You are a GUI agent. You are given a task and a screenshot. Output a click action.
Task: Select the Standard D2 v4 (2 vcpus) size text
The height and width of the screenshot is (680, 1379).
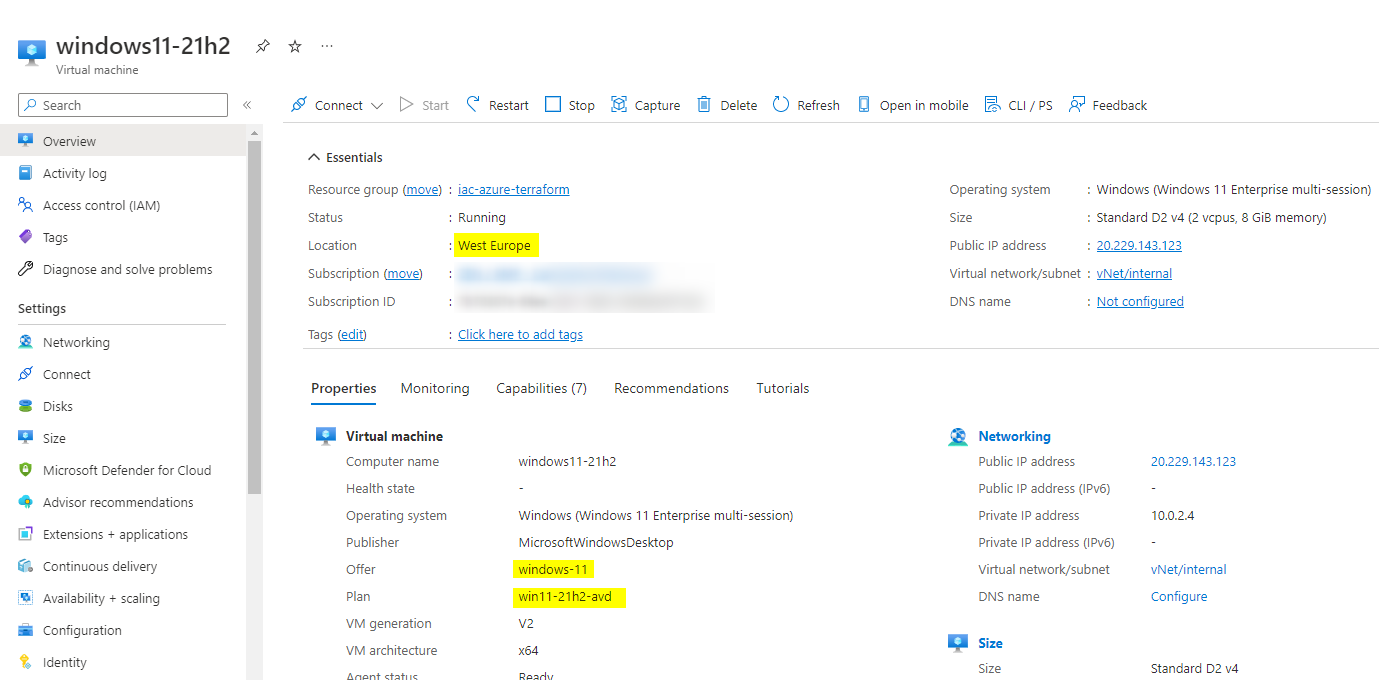coord(1212,217)
